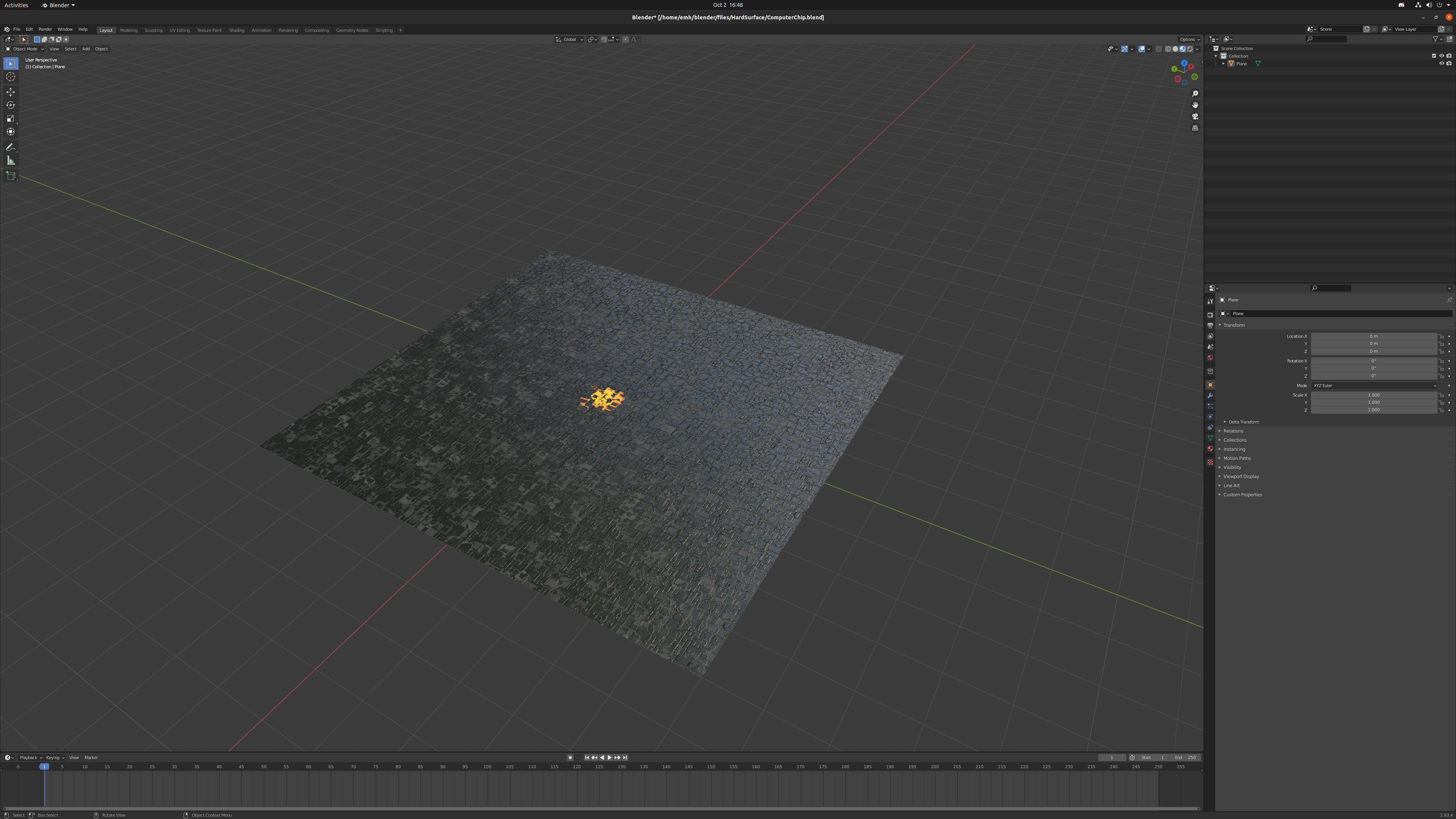Uncheck Collection exclude checkbox in outliner
Screen dimensions: 1456x819
point(1434,56)
